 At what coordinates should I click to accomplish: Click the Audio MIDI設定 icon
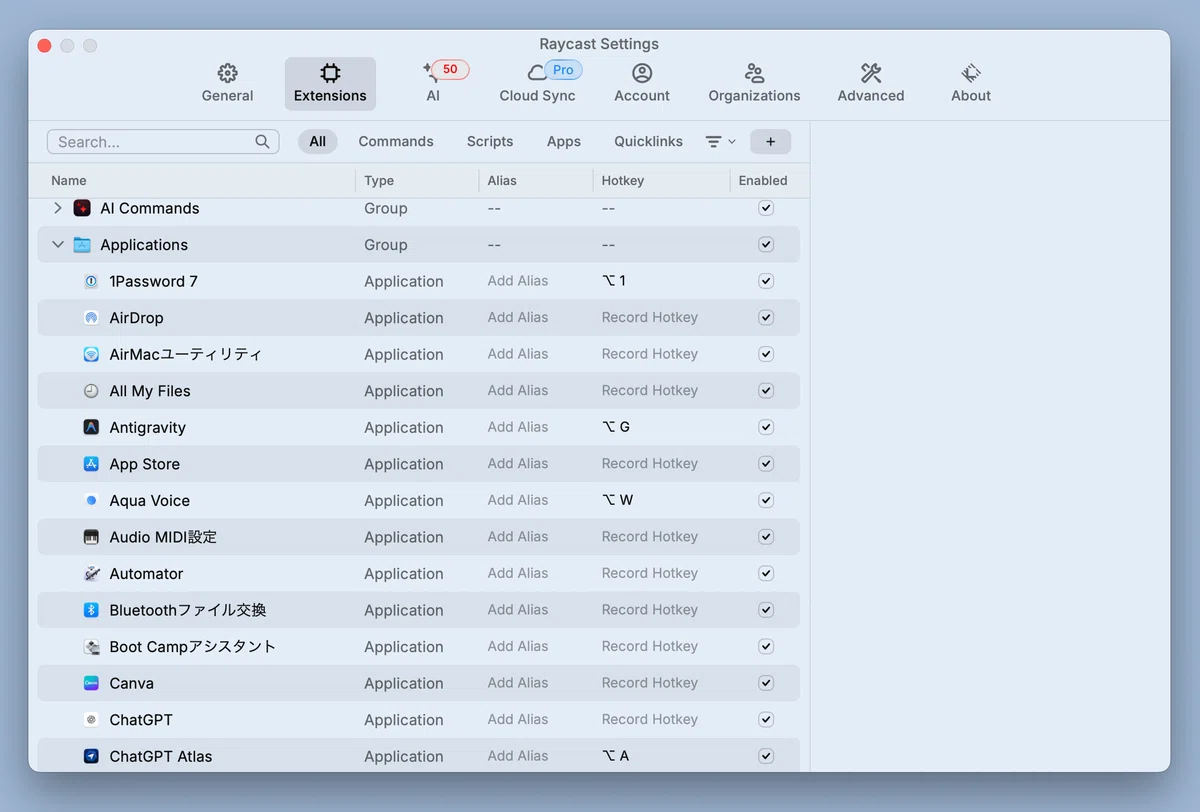click(x=91, y=537)
